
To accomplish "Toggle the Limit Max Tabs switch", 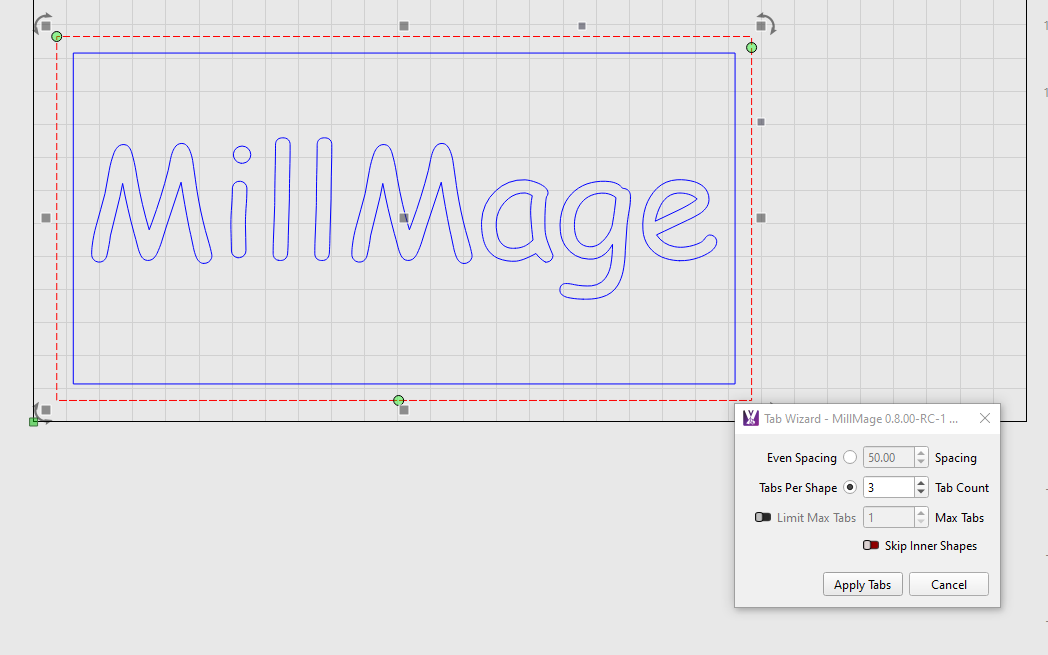I will tap(763, 517).
